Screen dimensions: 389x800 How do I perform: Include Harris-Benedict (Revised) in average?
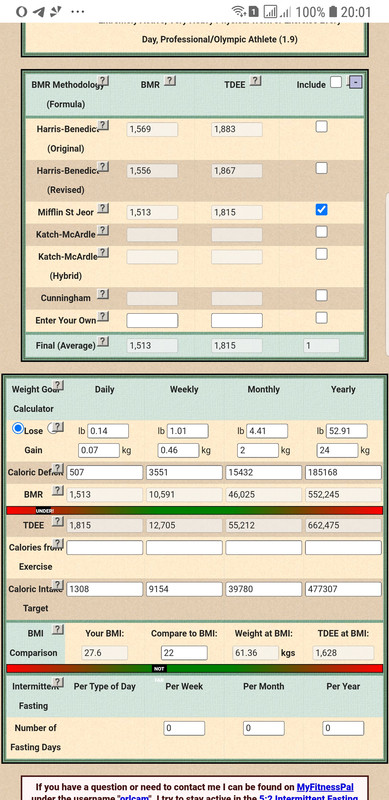click(321, 168)
